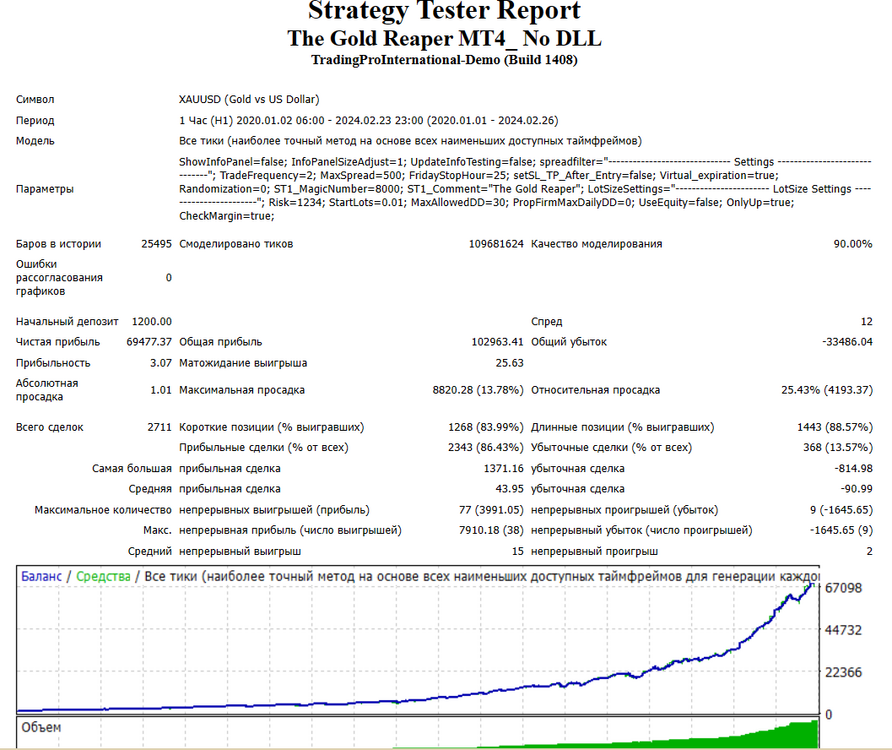
Task: Click the Strategy Tester Report title
Action: 444,10
